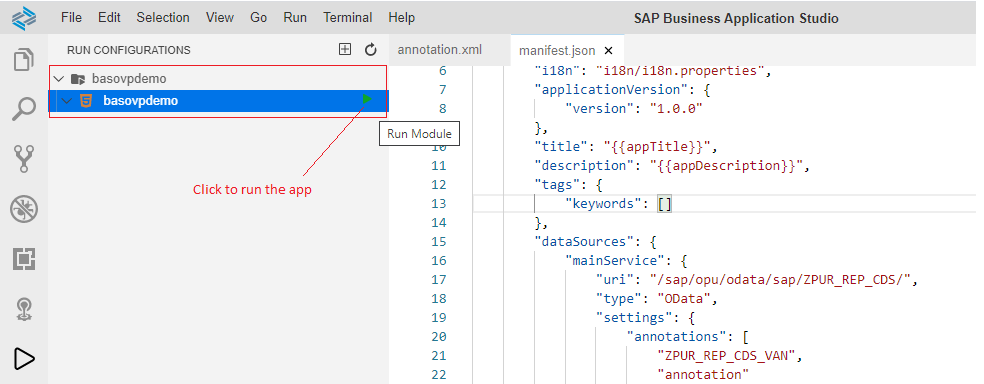Collapse the highlighted basovpdemo module chevron
Image resolution: width=984 pixels, height=384 pixels.
(67, 100)
